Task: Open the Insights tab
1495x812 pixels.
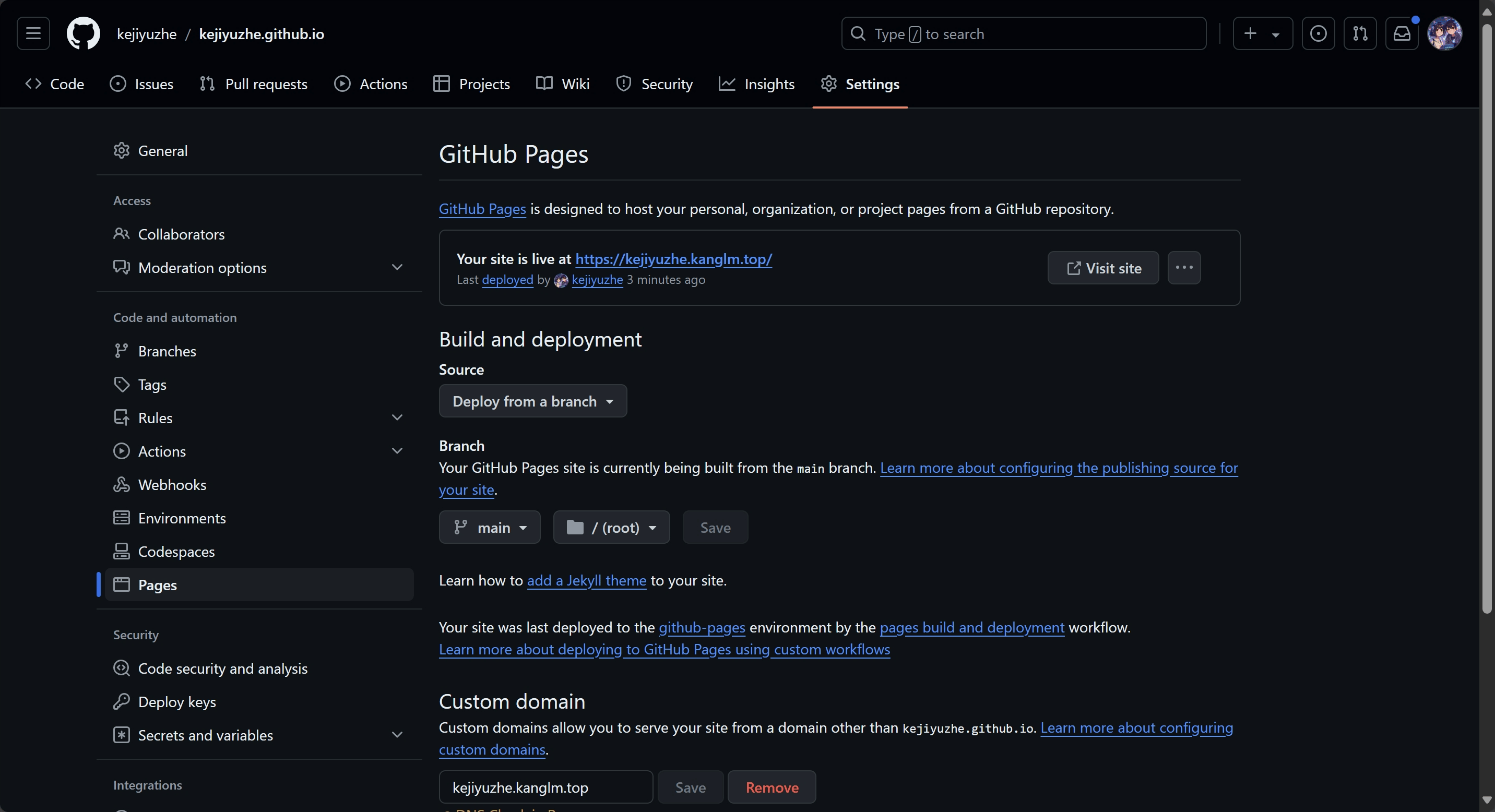Action: 757,84
